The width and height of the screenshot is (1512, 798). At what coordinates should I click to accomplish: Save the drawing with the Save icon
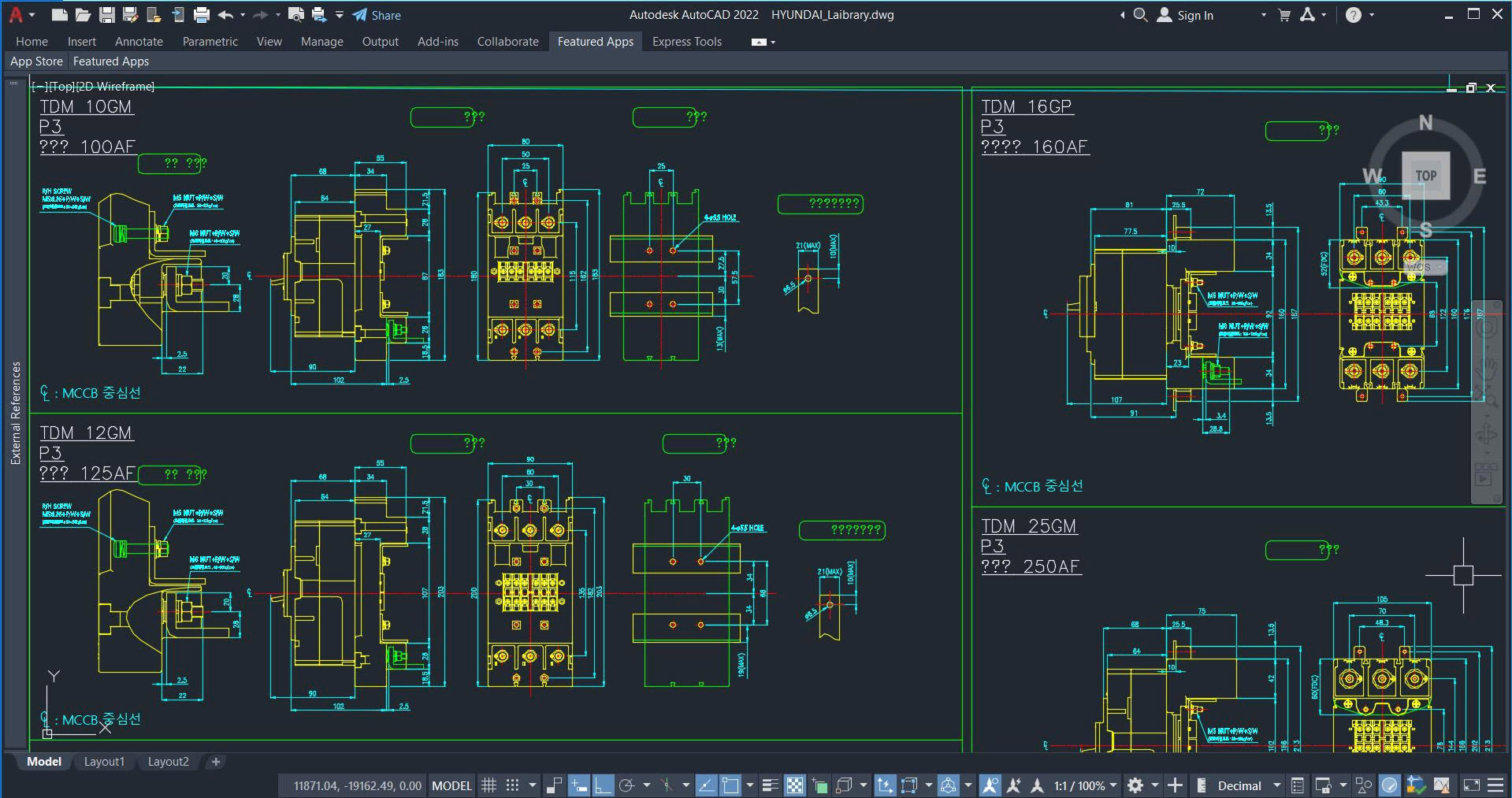pos(107,14)
